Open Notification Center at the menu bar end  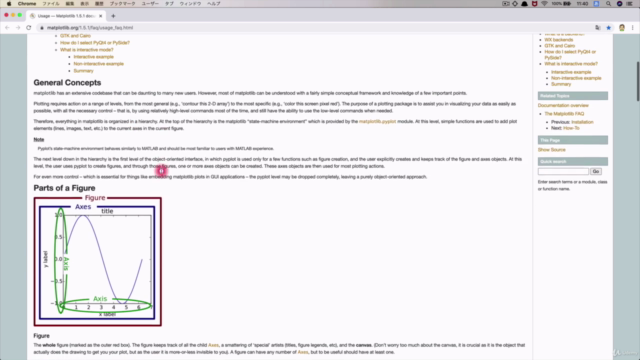[630, 4]
